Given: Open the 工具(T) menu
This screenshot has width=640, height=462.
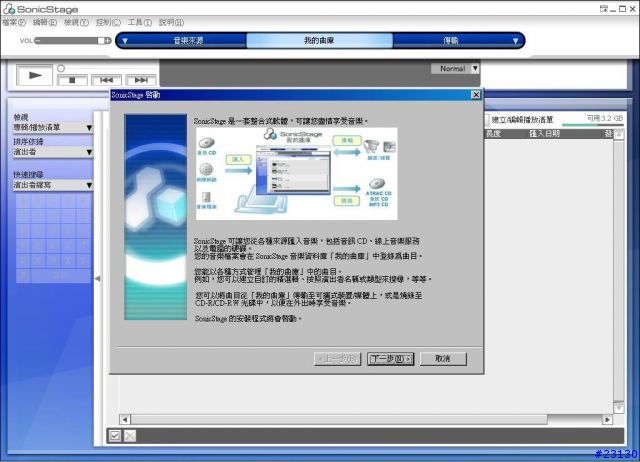Looking at the screenshot, I should pyautogui.click(x=140, y=22).
